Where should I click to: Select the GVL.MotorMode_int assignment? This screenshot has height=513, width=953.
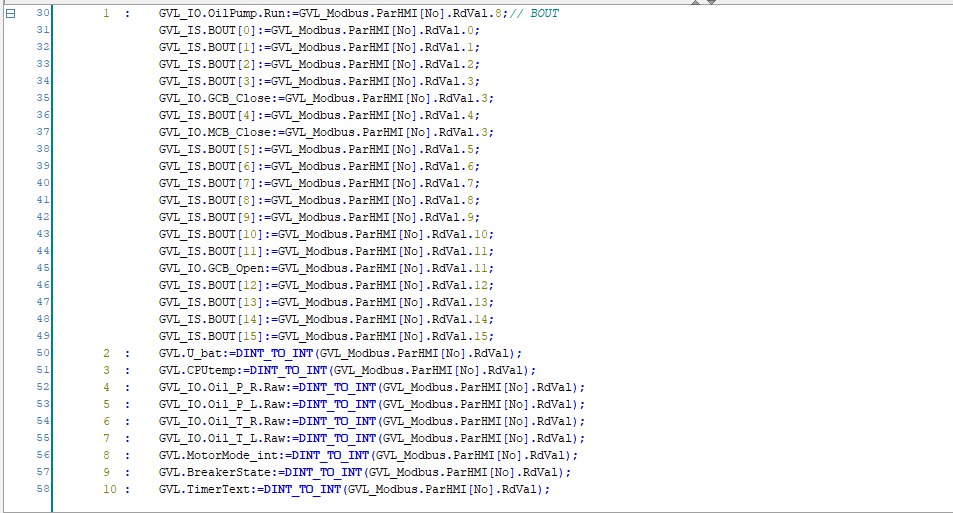[x=368, y=456]
